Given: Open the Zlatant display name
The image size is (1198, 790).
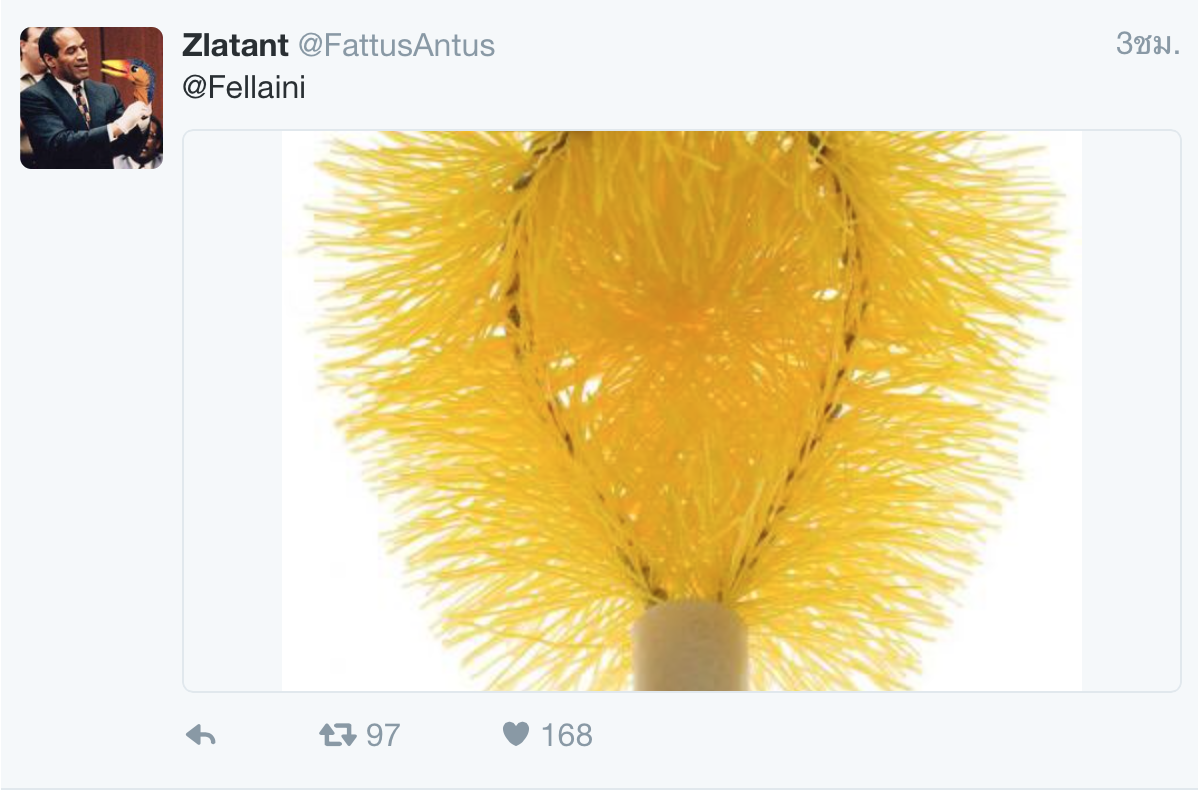Looking at the screenshot, I should [x=235, y=45].
